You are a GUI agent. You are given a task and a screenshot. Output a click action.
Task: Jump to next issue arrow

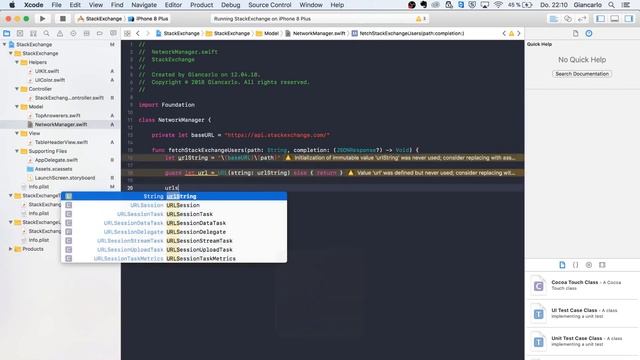click(519, 33)
